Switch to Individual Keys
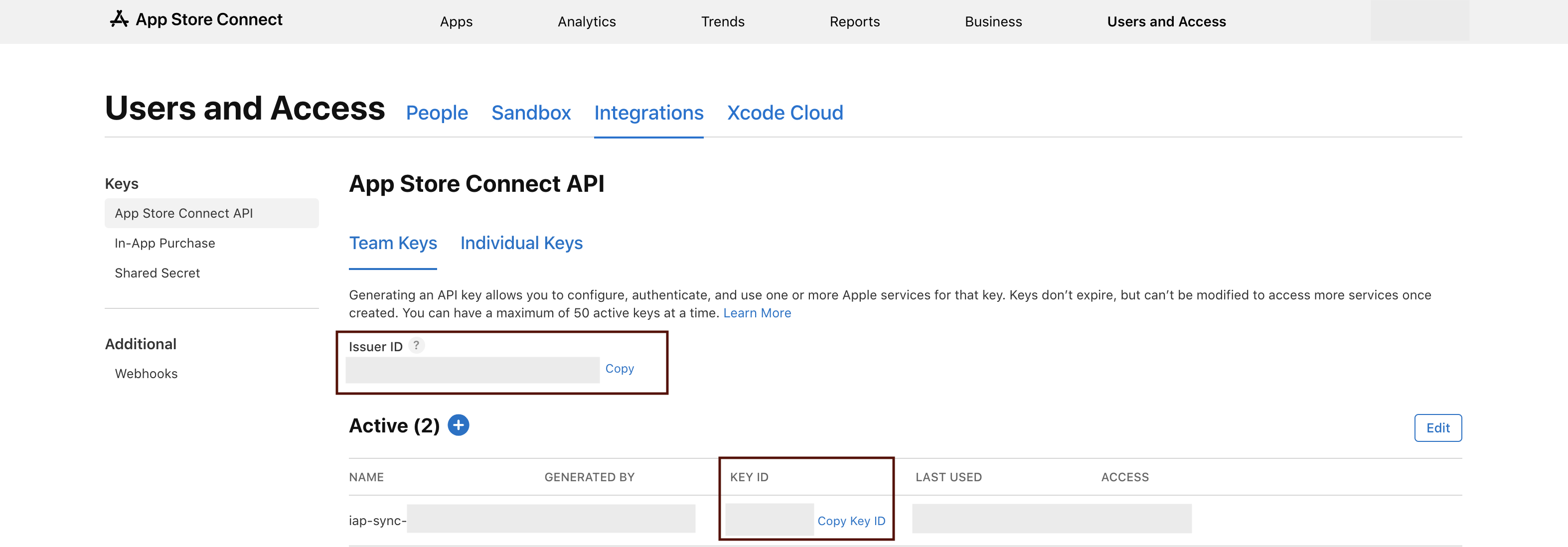The image size is (1568, 547). pos(522,243)
